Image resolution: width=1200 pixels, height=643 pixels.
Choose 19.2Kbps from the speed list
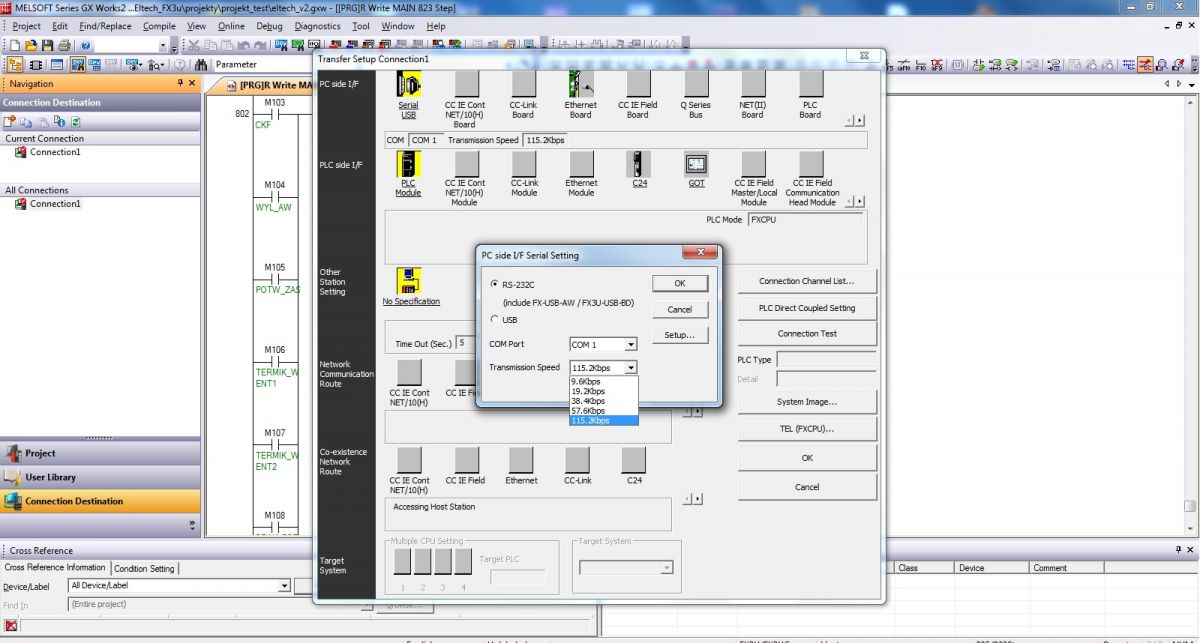pyautogui.click(x=603, y=391)
